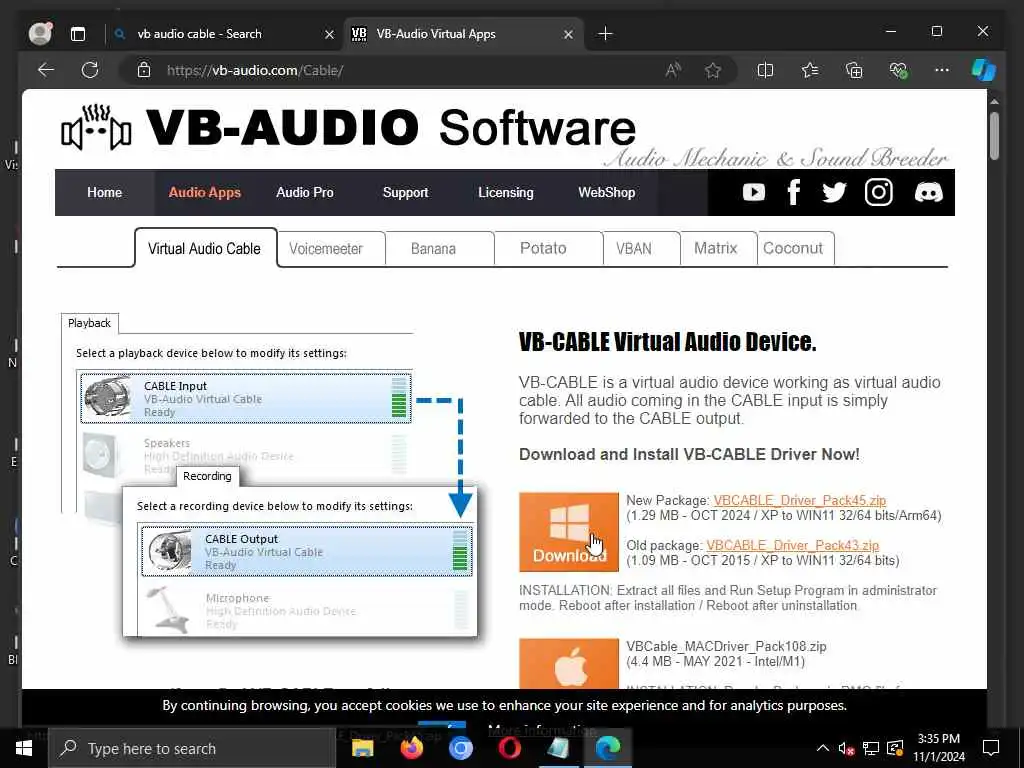Open Collections icon

[854, 70]
